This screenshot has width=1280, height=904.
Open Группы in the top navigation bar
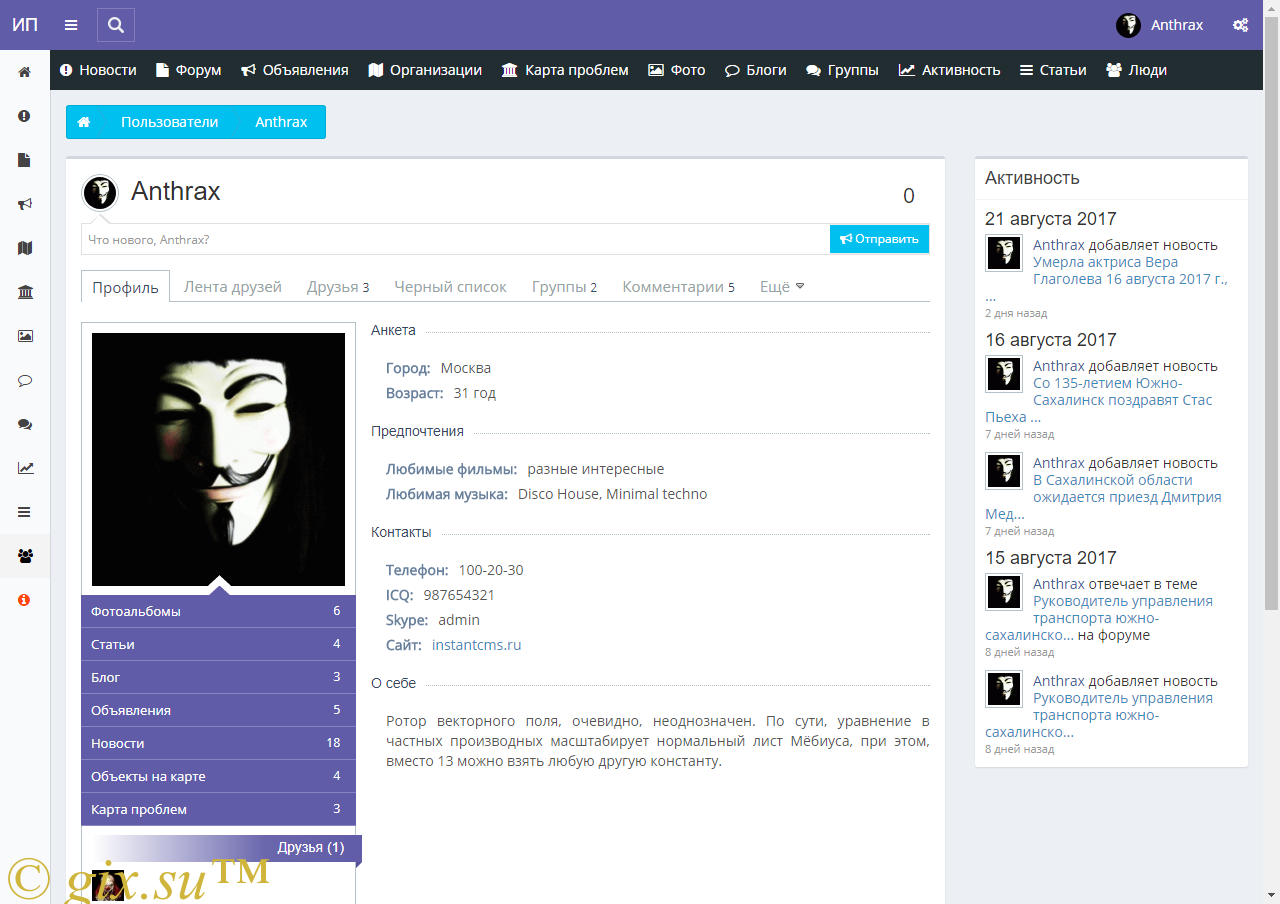843,70
